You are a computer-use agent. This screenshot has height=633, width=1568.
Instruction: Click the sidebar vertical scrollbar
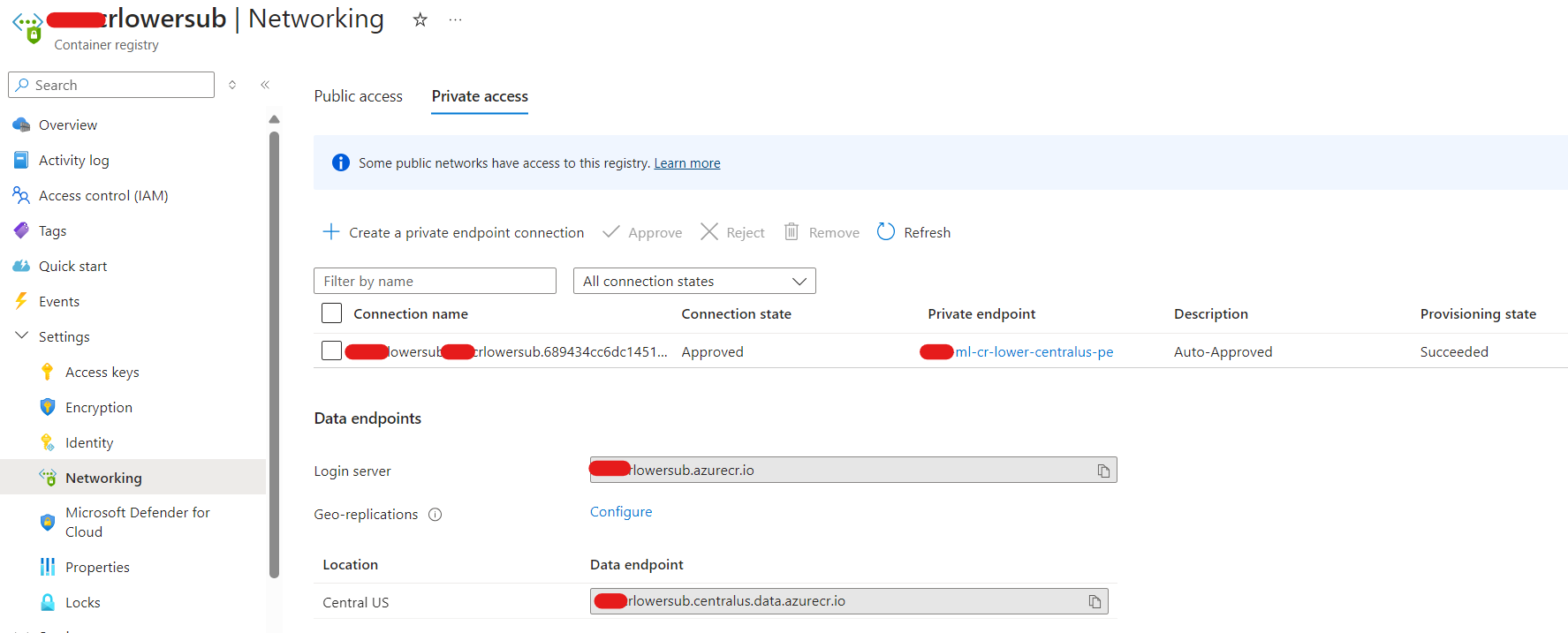tap(274, 353)
